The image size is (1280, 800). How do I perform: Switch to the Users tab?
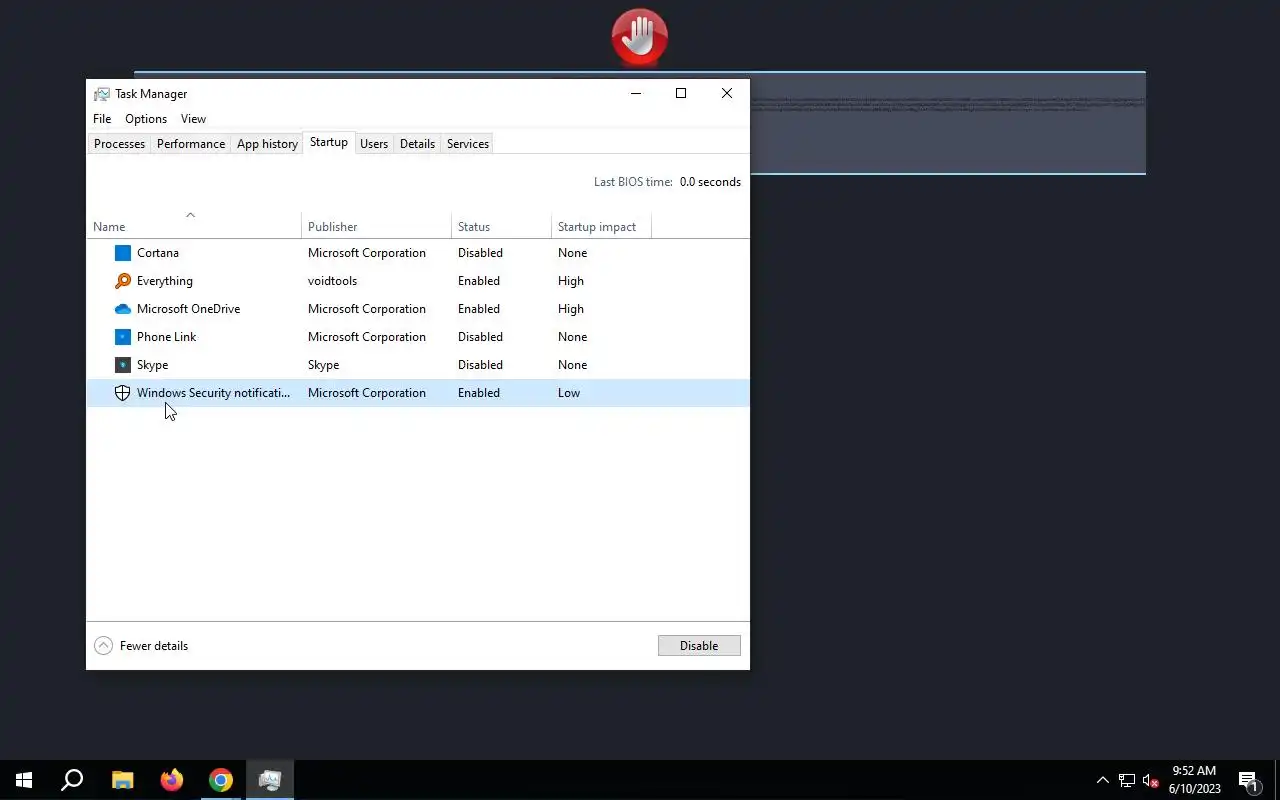tap(374, 144)
